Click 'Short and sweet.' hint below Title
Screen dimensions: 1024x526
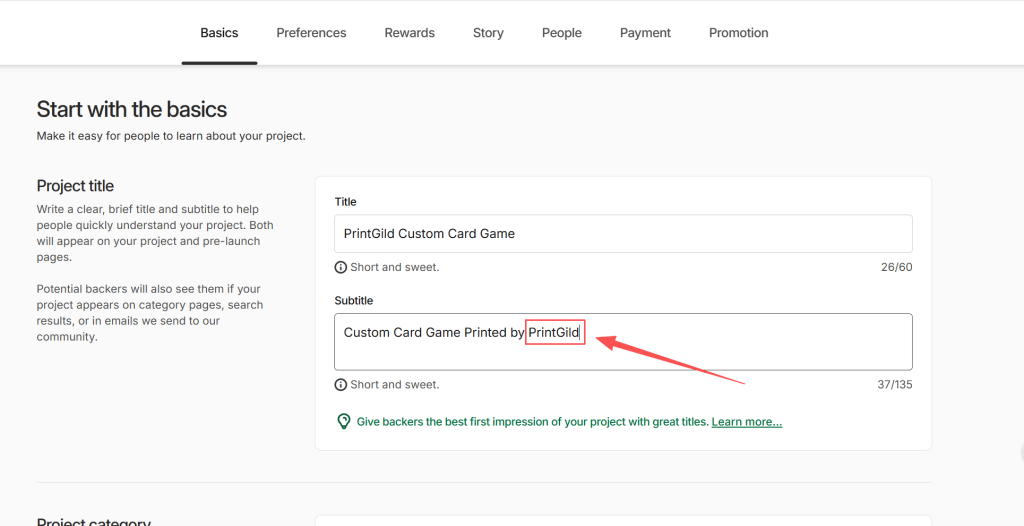click(x=394, y=267)
